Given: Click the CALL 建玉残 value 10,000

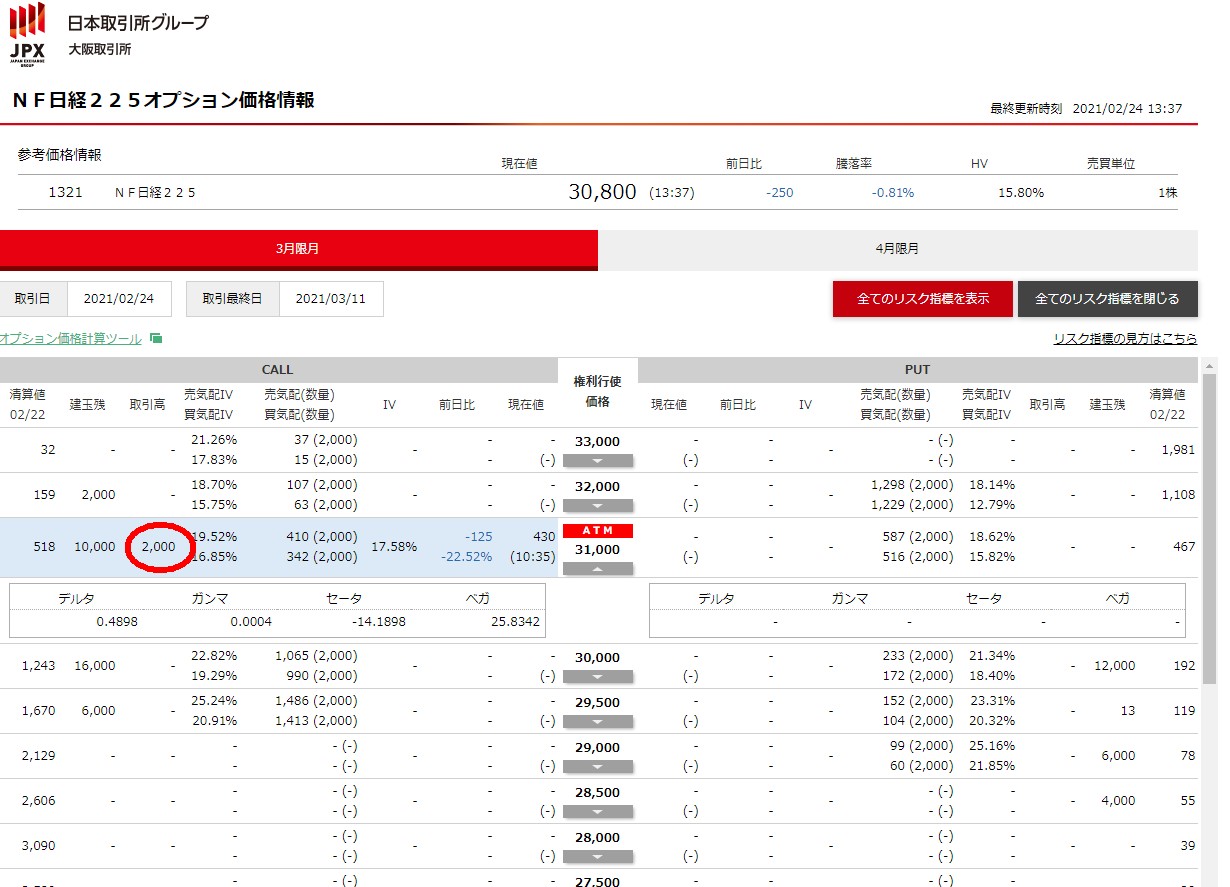Looking at the screenshot, I should coord(95,547).
